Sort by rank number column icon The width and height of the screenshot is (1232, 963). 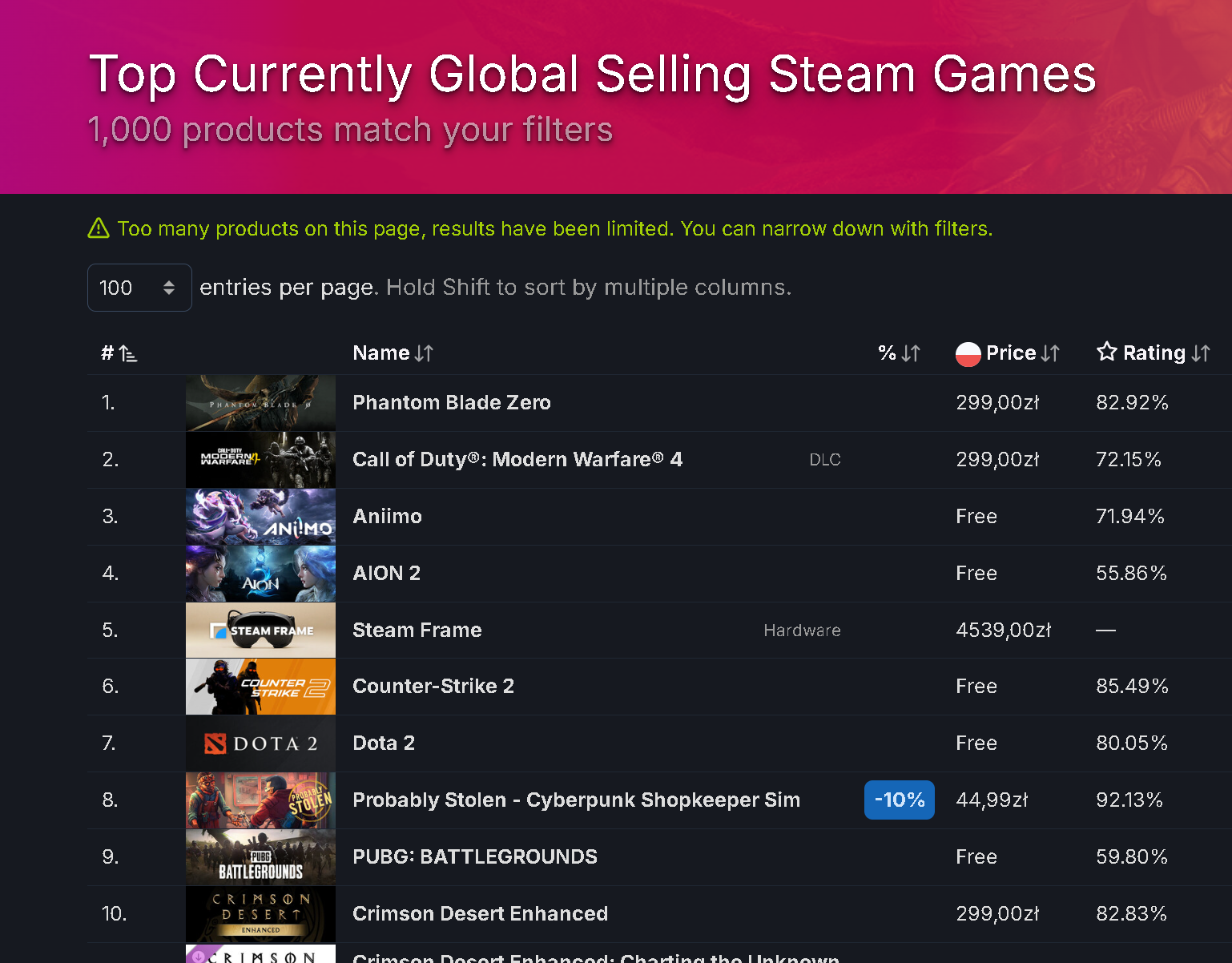tap(128, 353)
